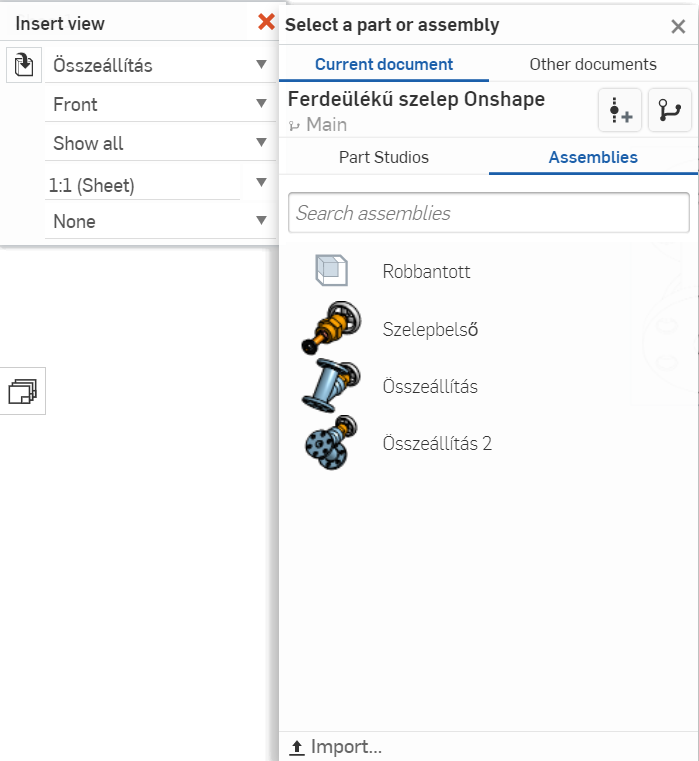Switch to Other documents tab
699x761 pixels.
tap(593, 64)
